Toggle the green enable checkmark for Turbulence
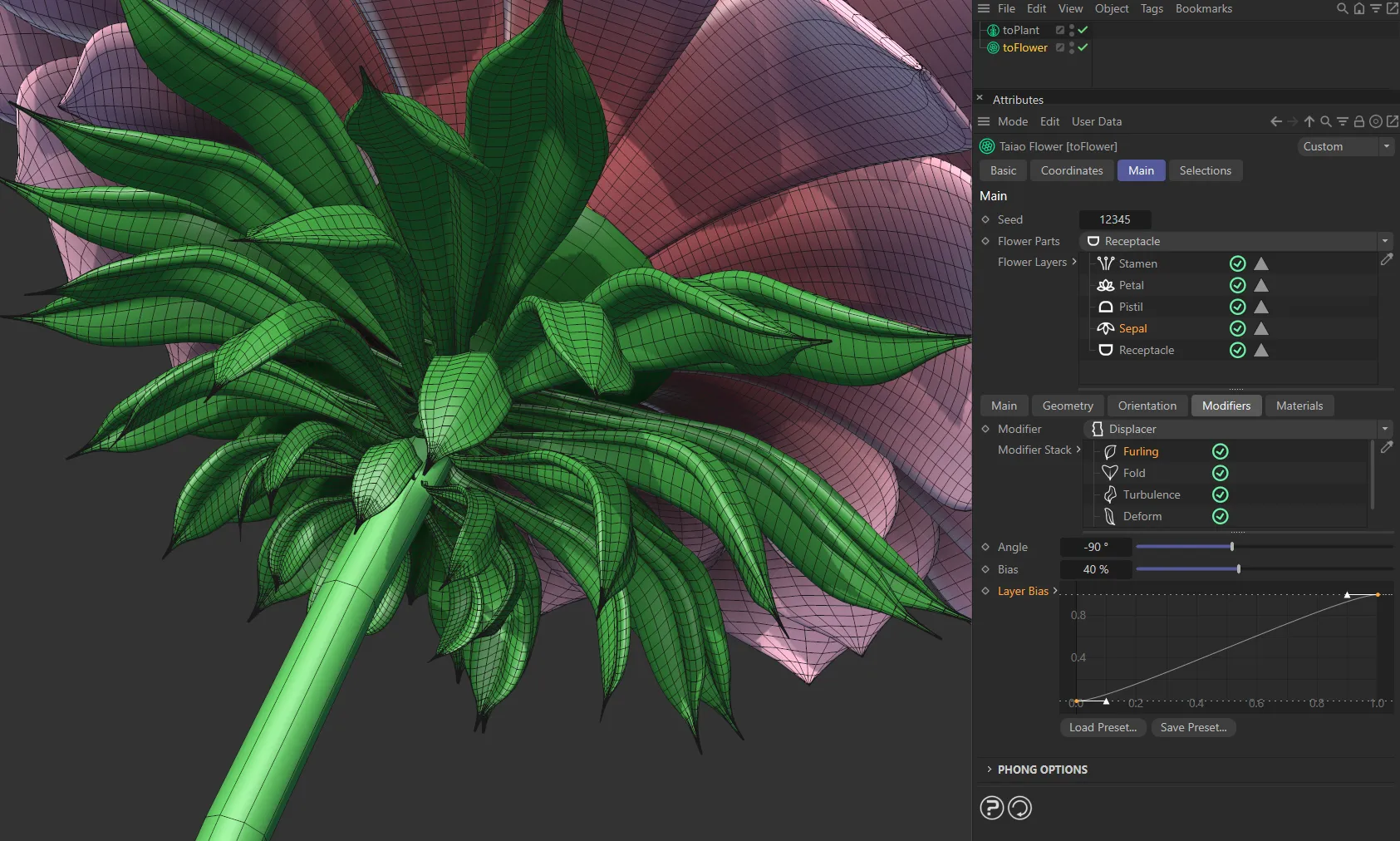 [1221, 494]
